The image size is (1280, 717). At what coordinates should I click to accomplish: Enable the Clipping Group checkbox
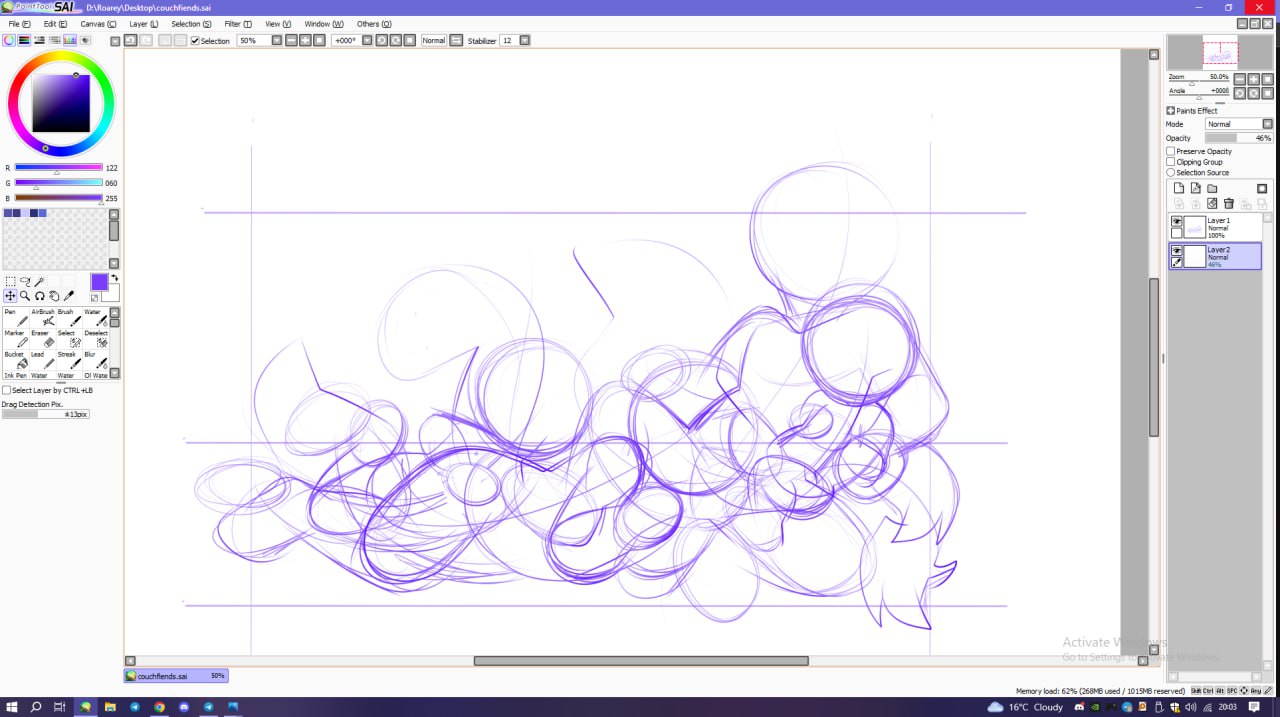click(1171, 162)
